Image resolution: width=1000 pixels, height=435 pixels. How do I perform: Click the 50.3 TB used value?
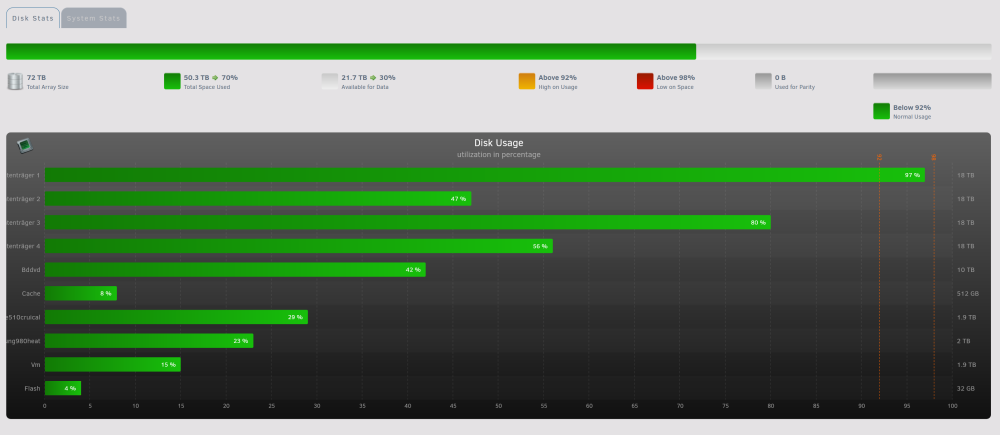tap(196, 78)
